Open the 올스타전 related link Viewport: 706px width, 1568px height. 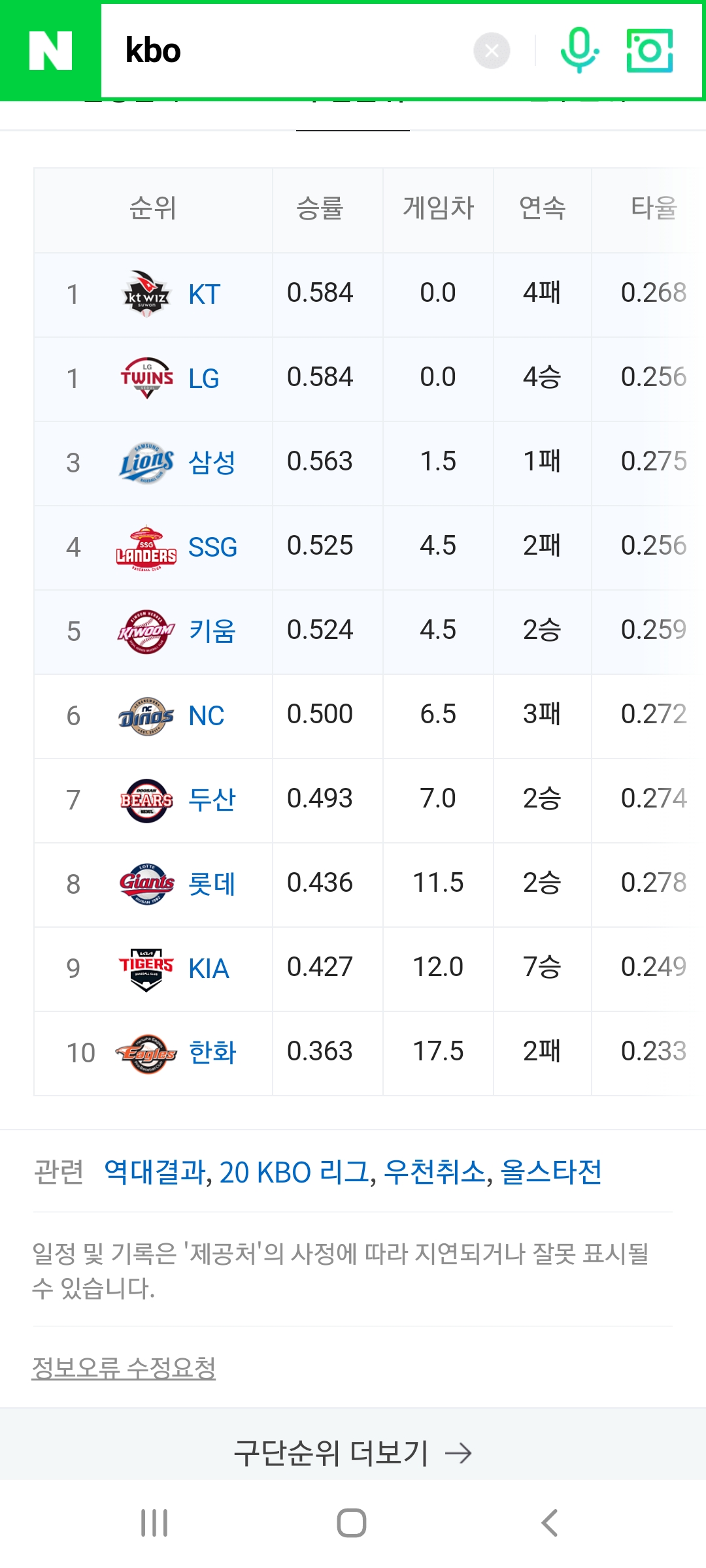pos(550,1172)
